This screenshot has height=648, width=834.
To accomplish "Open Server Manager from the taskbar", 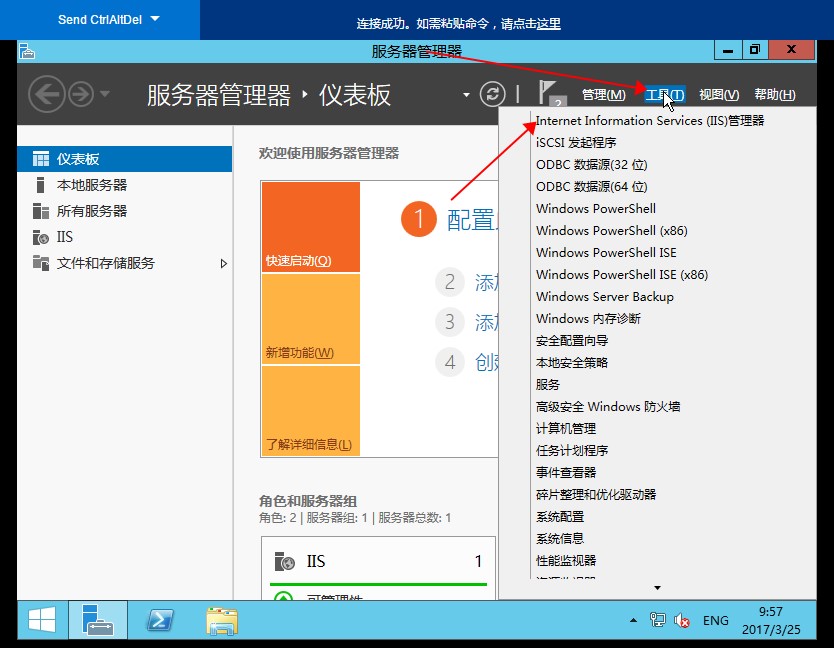I will coord(98,620).
